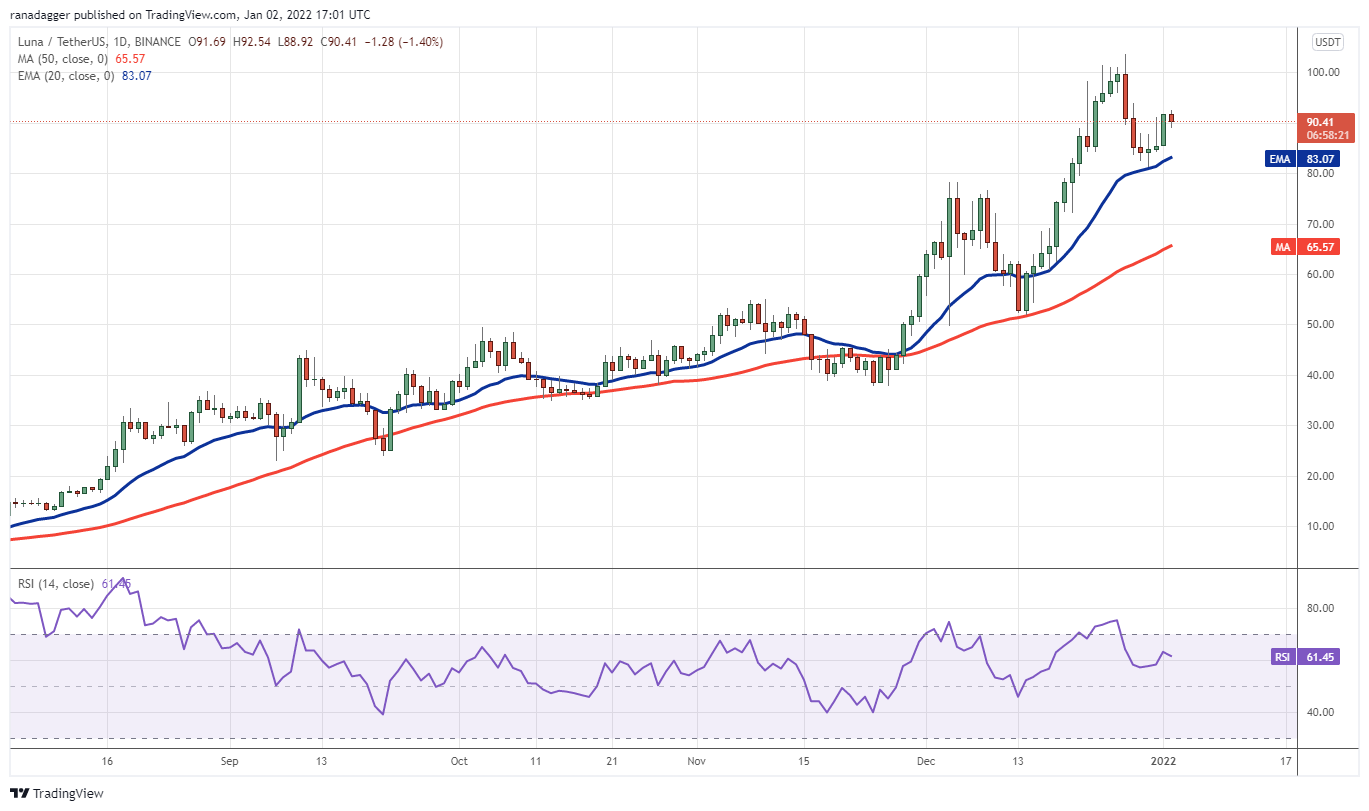Viewport: 1369px width, 811px height.
Task: Open the USDT unit selector on price scale
Action: coord(1330,41)
